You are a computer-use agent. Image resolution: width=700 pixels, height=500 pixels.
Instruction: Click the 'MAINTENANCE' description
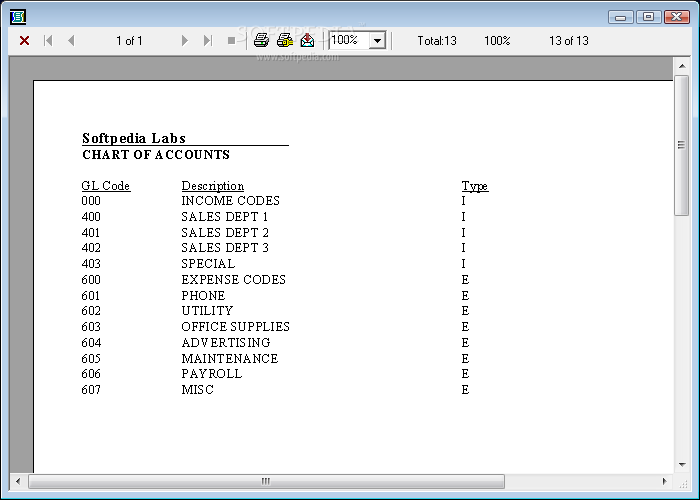(230, 358)
